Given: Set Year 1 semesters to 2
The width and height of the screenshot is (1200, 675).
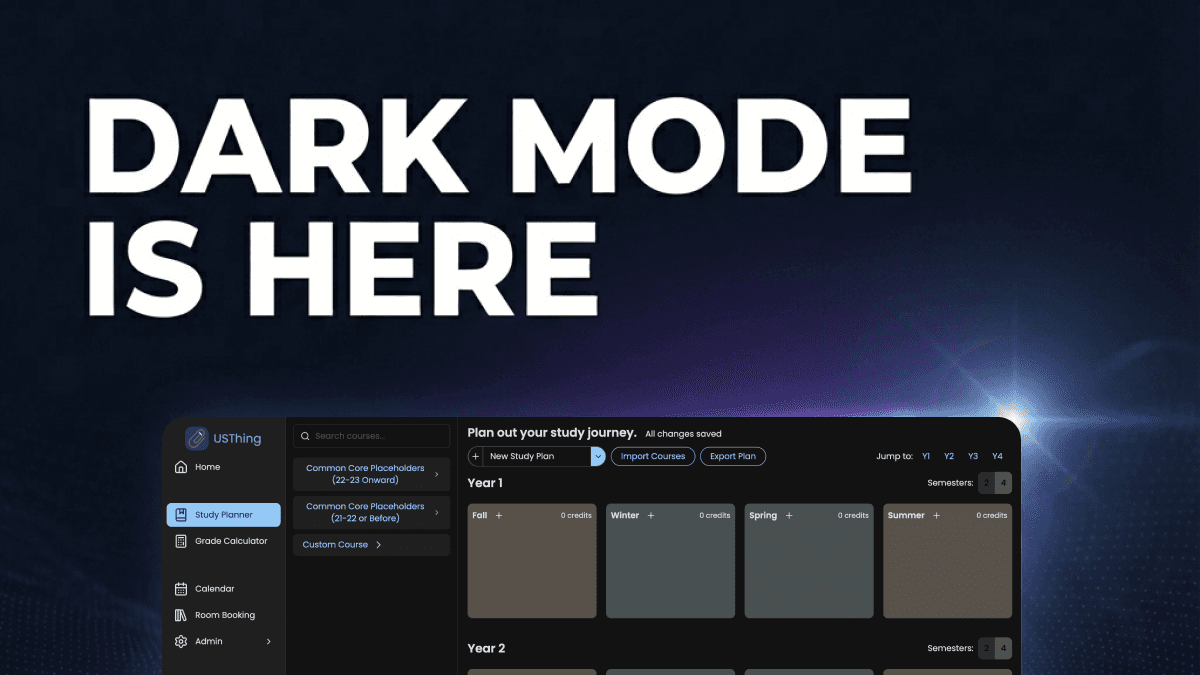Looking at the screenshot, I should coord(986,483).
